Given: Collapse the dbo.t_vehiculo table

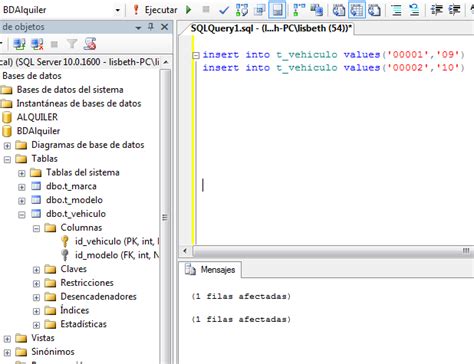Looking at the screenshot, I should (x=22, y=215).
